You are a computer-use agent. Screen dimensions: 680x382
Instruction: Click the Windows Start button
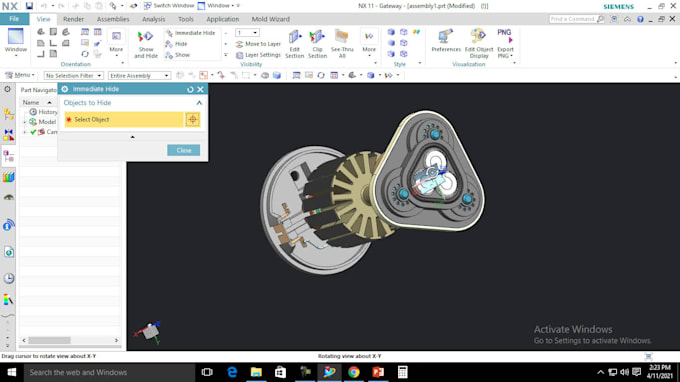[x=12, y=372]
